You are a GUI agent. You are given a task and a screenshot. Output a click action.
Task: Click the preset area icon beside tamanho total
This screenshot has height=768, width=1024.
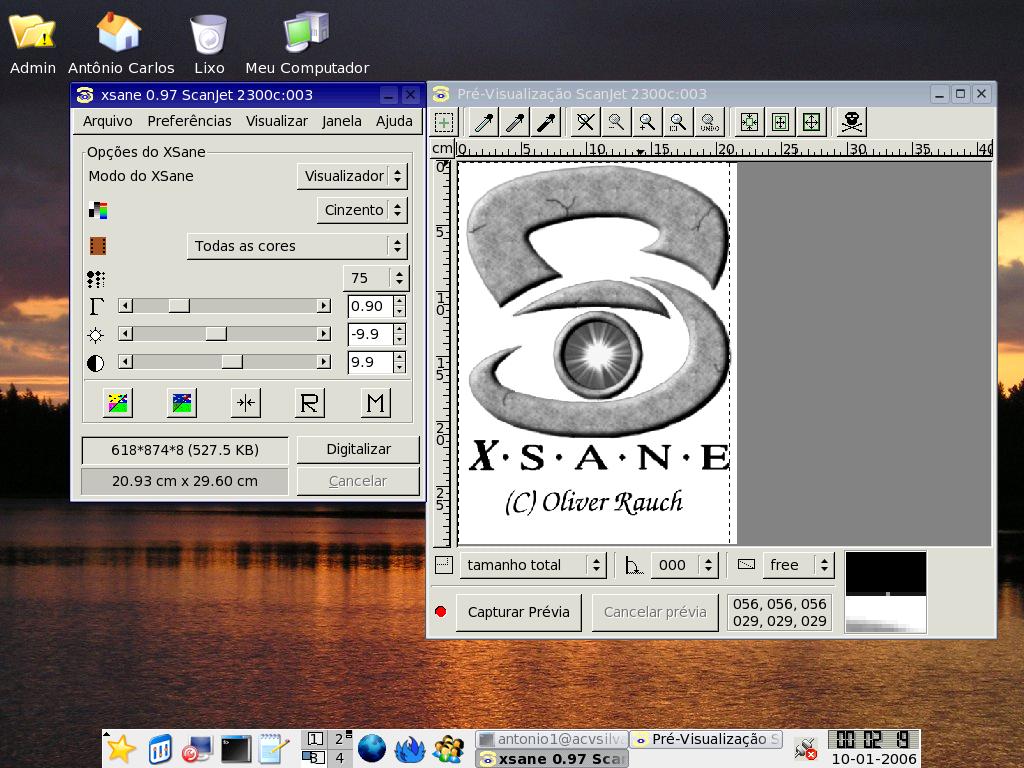point(444,565)
